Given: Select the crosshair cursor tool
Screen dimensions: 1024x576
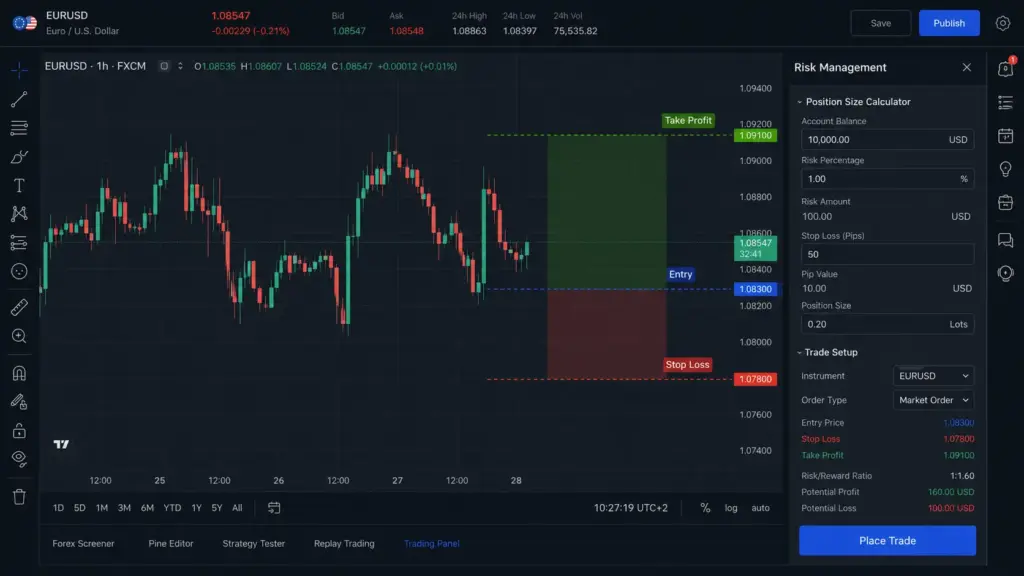Looking at the screenshot, I should click(x=19, y=69).
